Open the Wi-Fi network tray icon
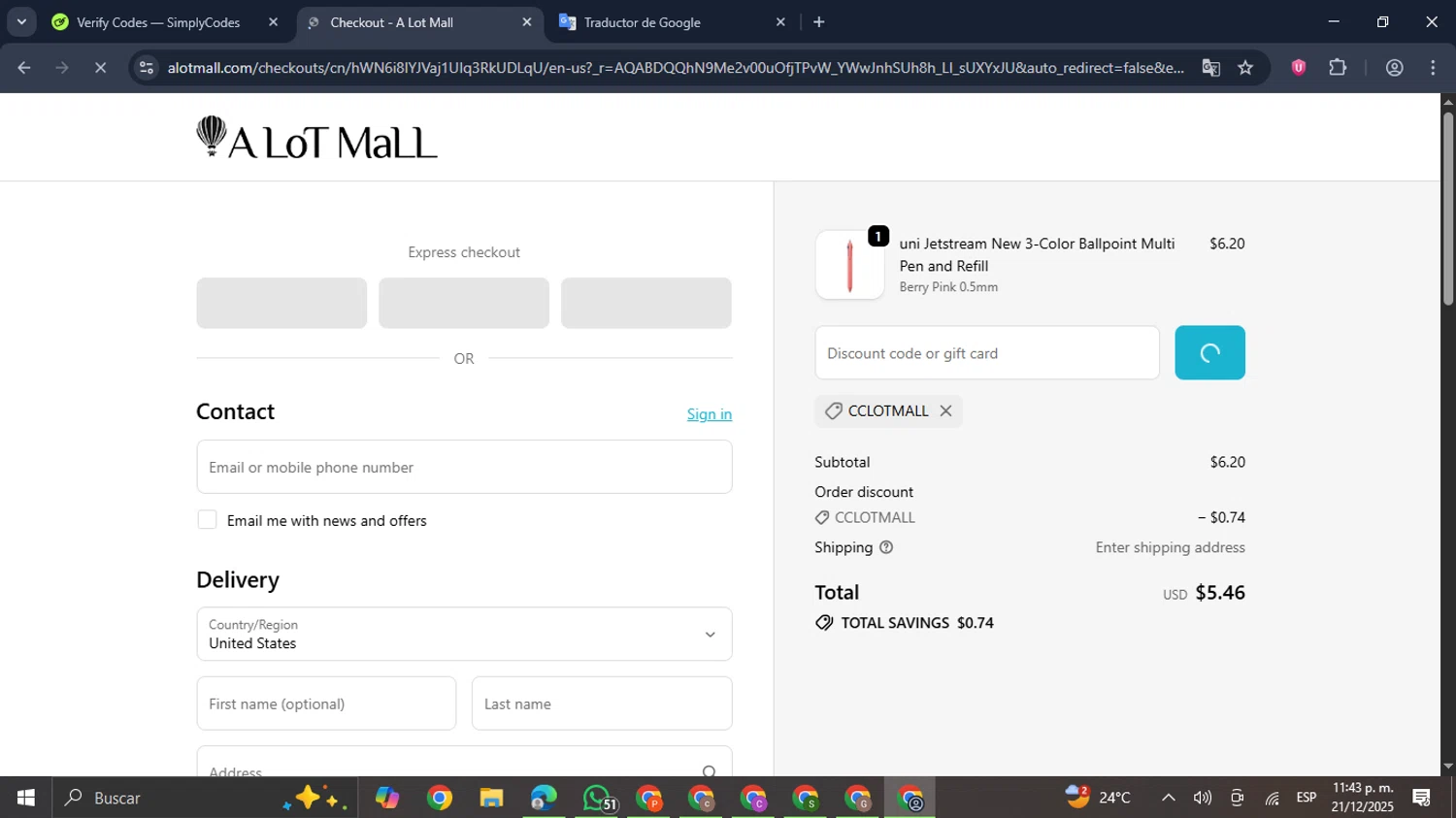 pos(1272,798)
